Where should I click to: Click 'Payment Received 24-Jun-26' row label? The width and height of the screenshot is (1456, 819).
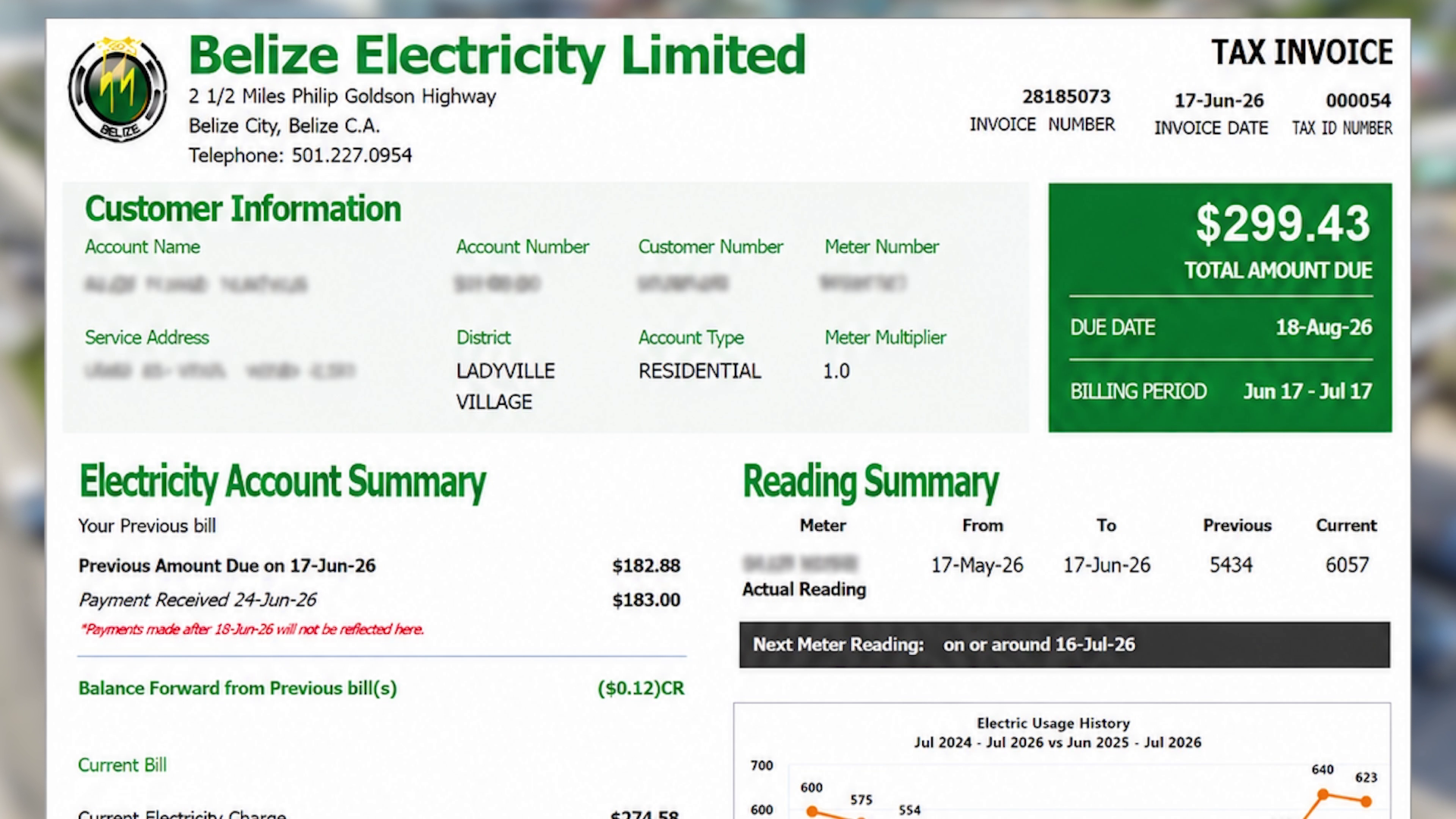click(198, 600)
